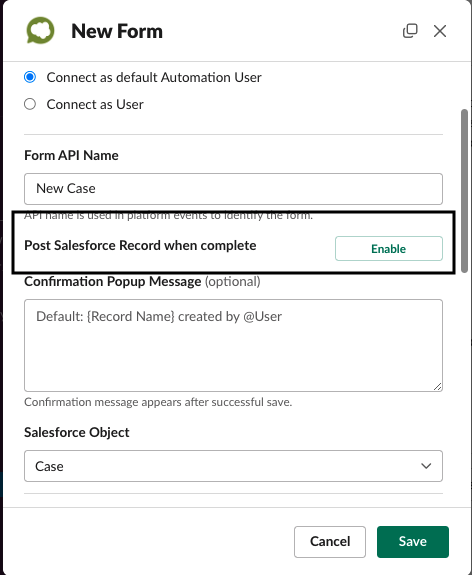Screen dimensions: 472x575
Task: Click the 'Connect as User' label text
Action: pos(95,105)
